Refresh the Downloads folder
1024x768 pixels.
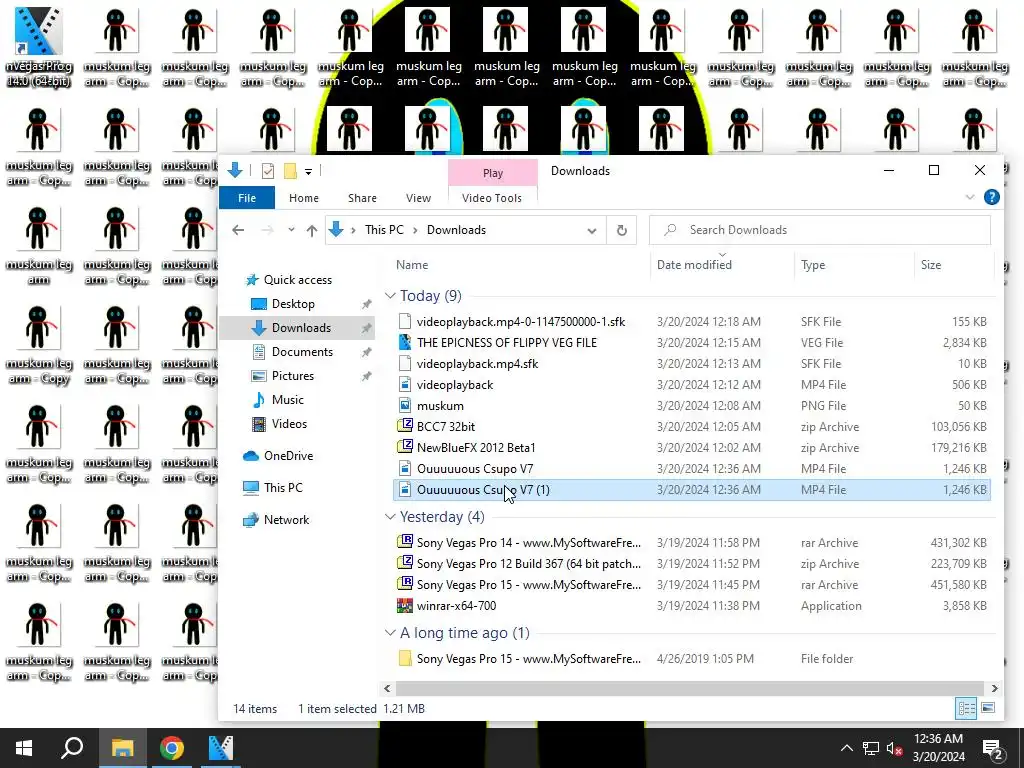pyautogui.click(x=622, y=230)
